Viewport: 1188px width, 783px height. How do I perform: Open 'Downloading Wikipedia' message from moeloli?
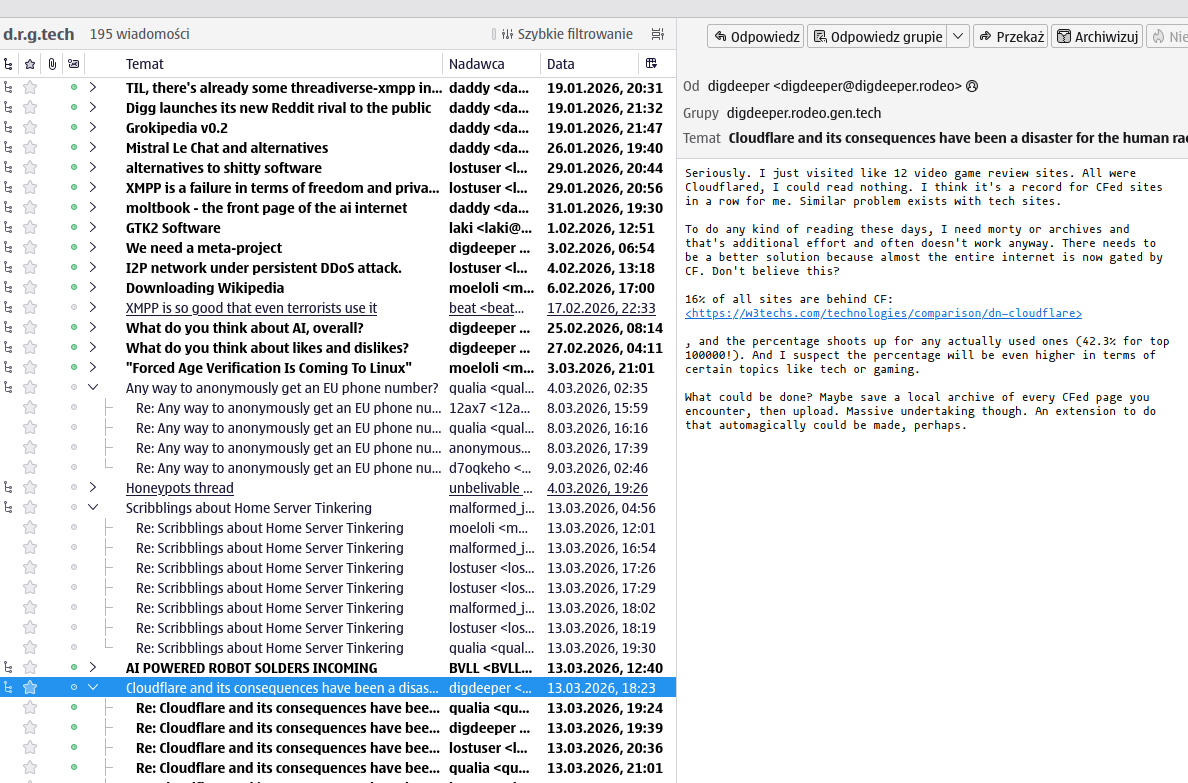coord(338,288)
